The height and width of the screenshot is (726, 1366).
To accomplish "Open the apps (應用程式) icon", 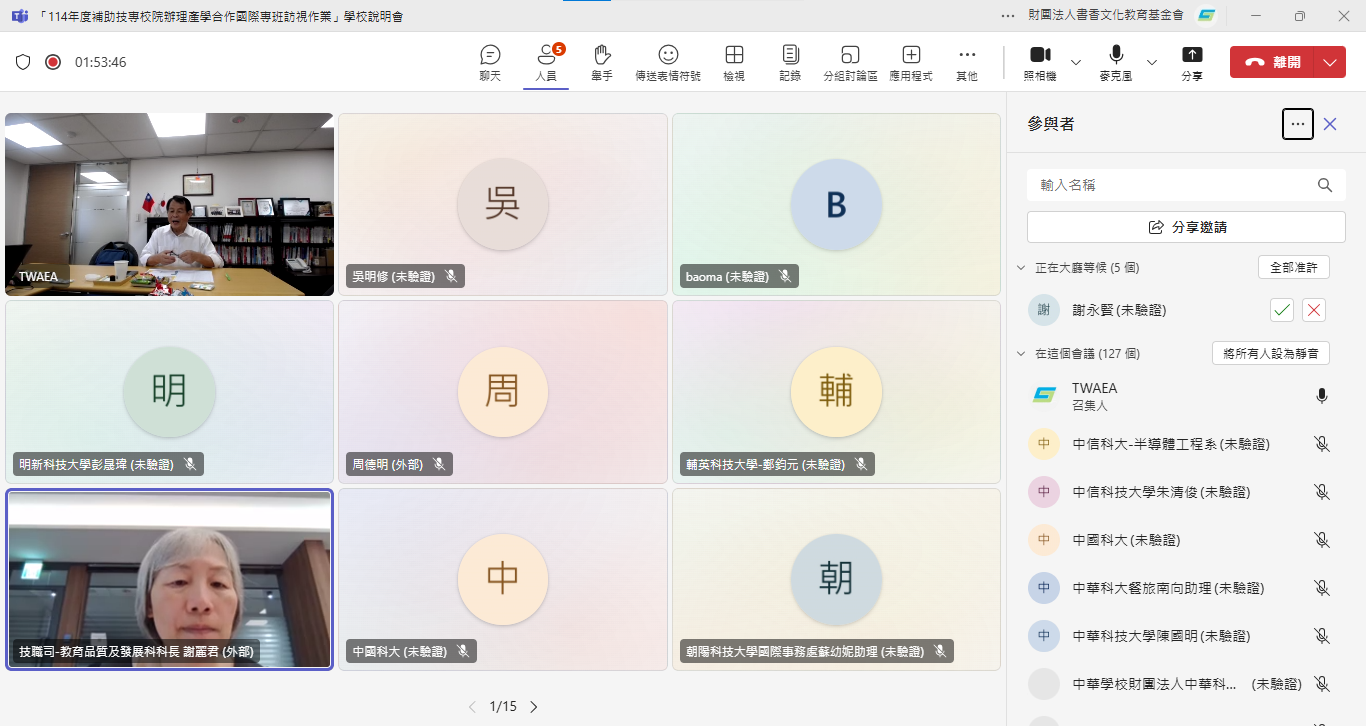I will pos(911,62).
